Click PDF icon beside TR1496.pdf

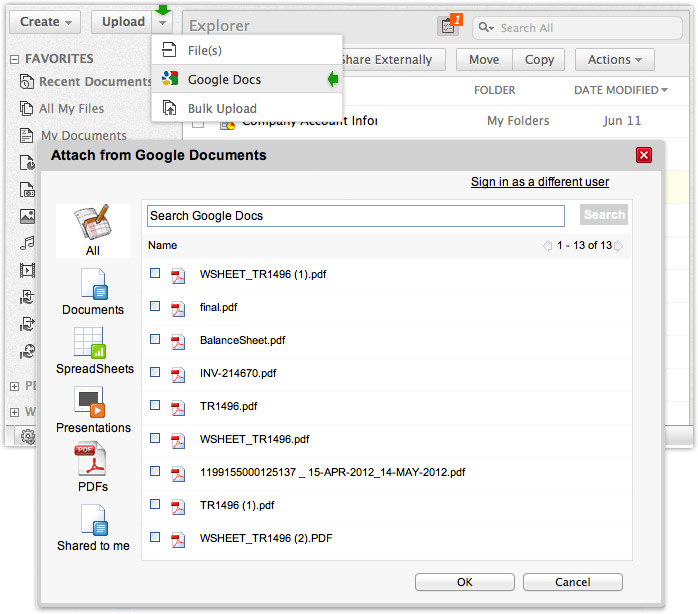(x=178, y=407)
